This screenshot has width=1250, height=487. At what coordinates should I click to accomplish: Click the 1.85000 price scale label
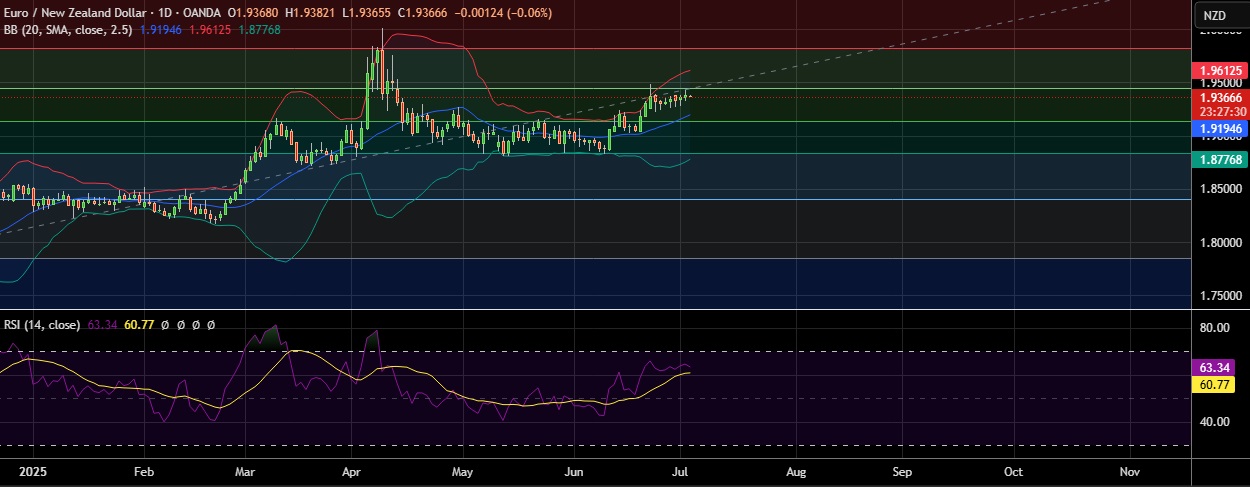pyautogui.click(x=1221, y=189)
